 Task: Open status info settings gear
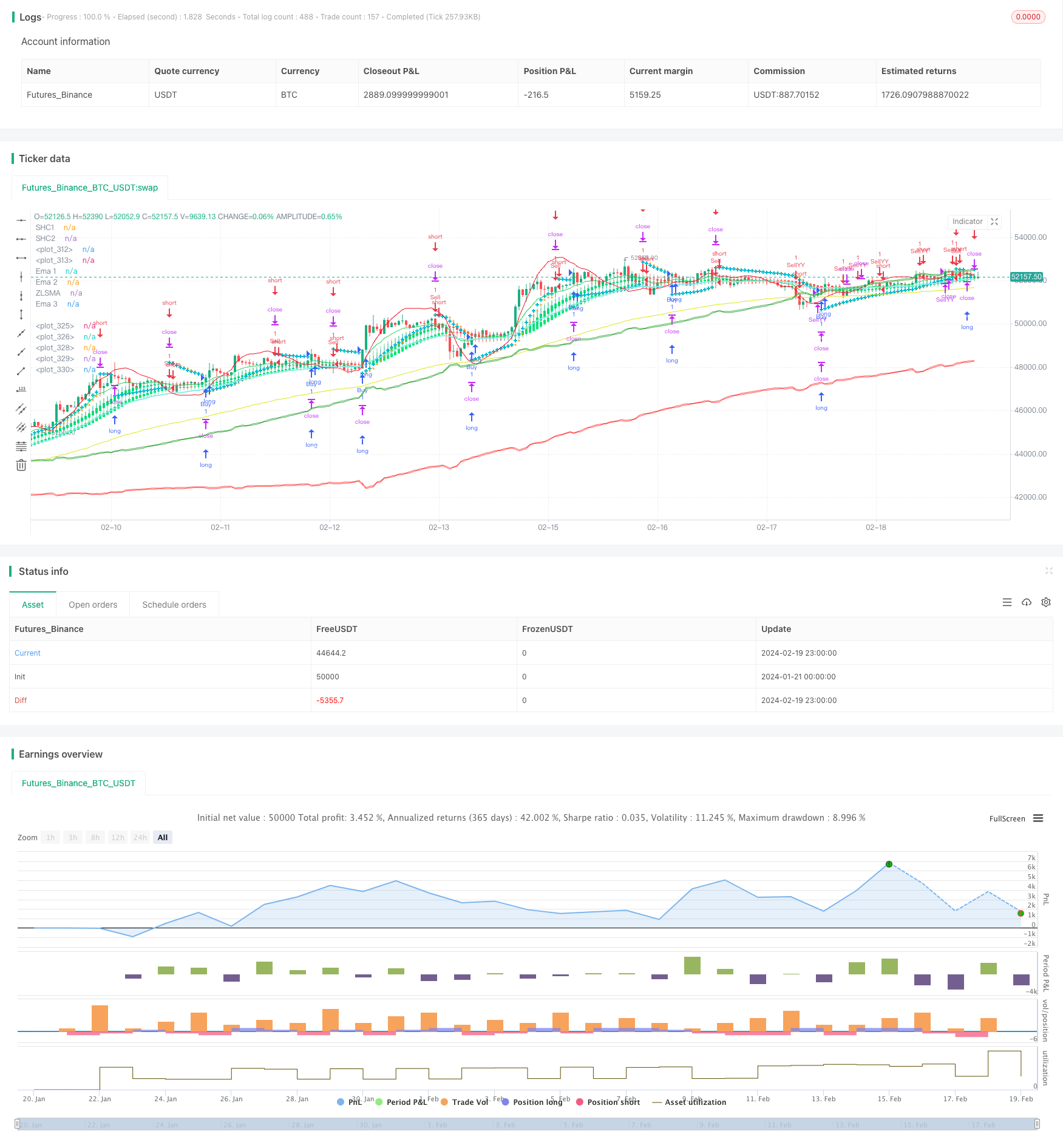[1046, 602]
